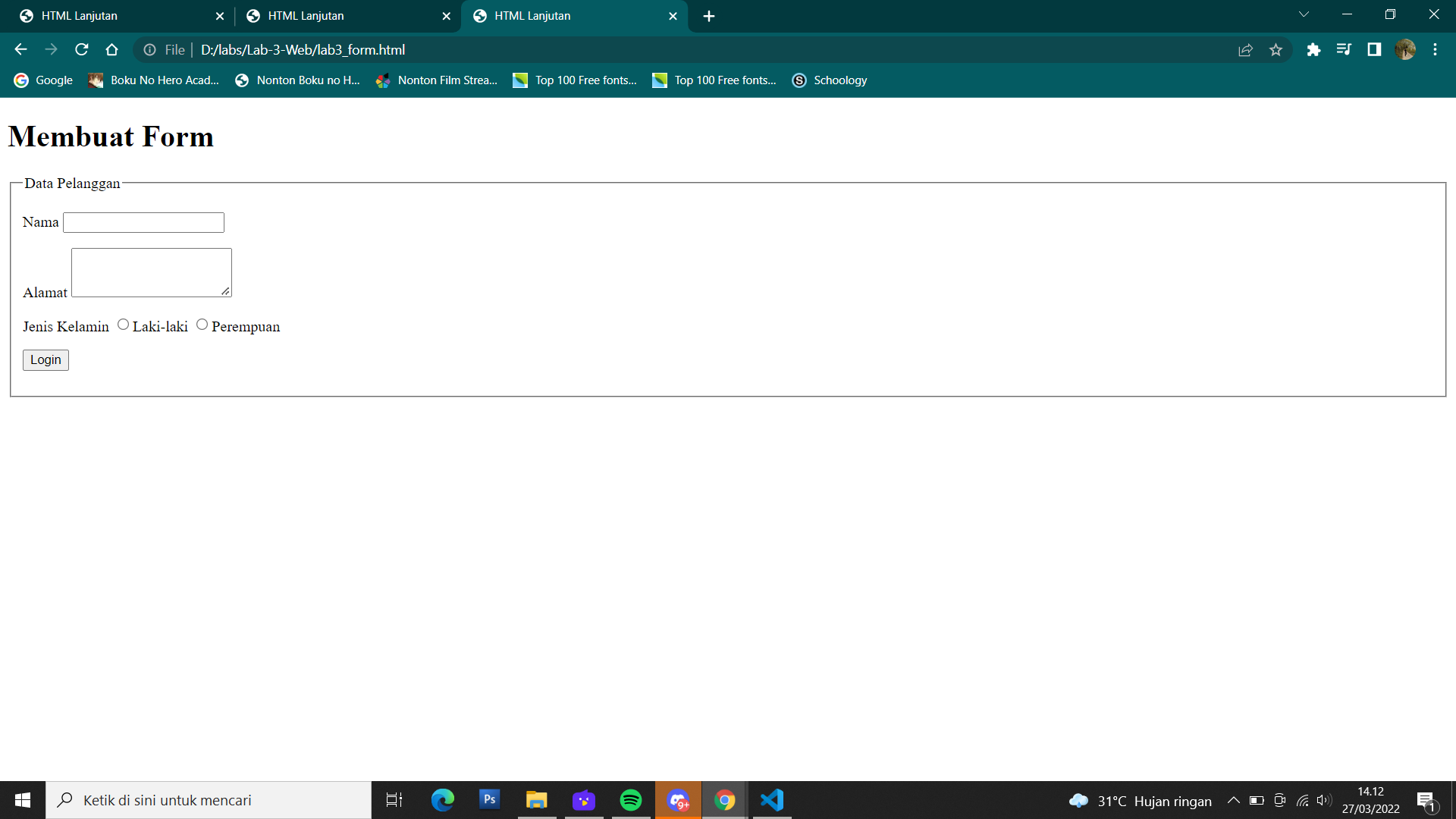Image resolution: width=1456 pixels, height=819 pixels.
Task: Click the browser extensions puzzle icon
Action: [1313, 49]
